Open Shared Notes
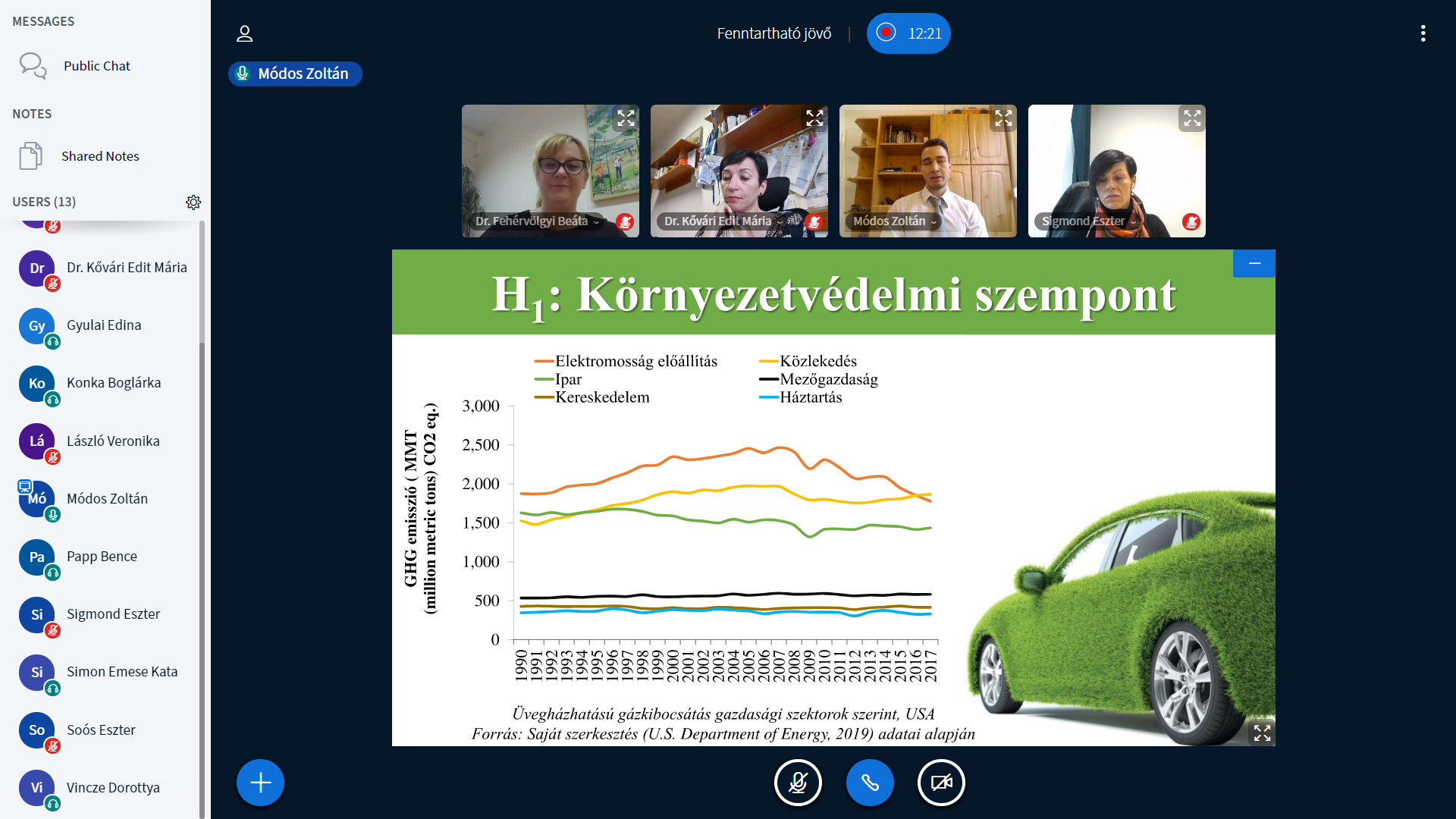 pos(100,156)
